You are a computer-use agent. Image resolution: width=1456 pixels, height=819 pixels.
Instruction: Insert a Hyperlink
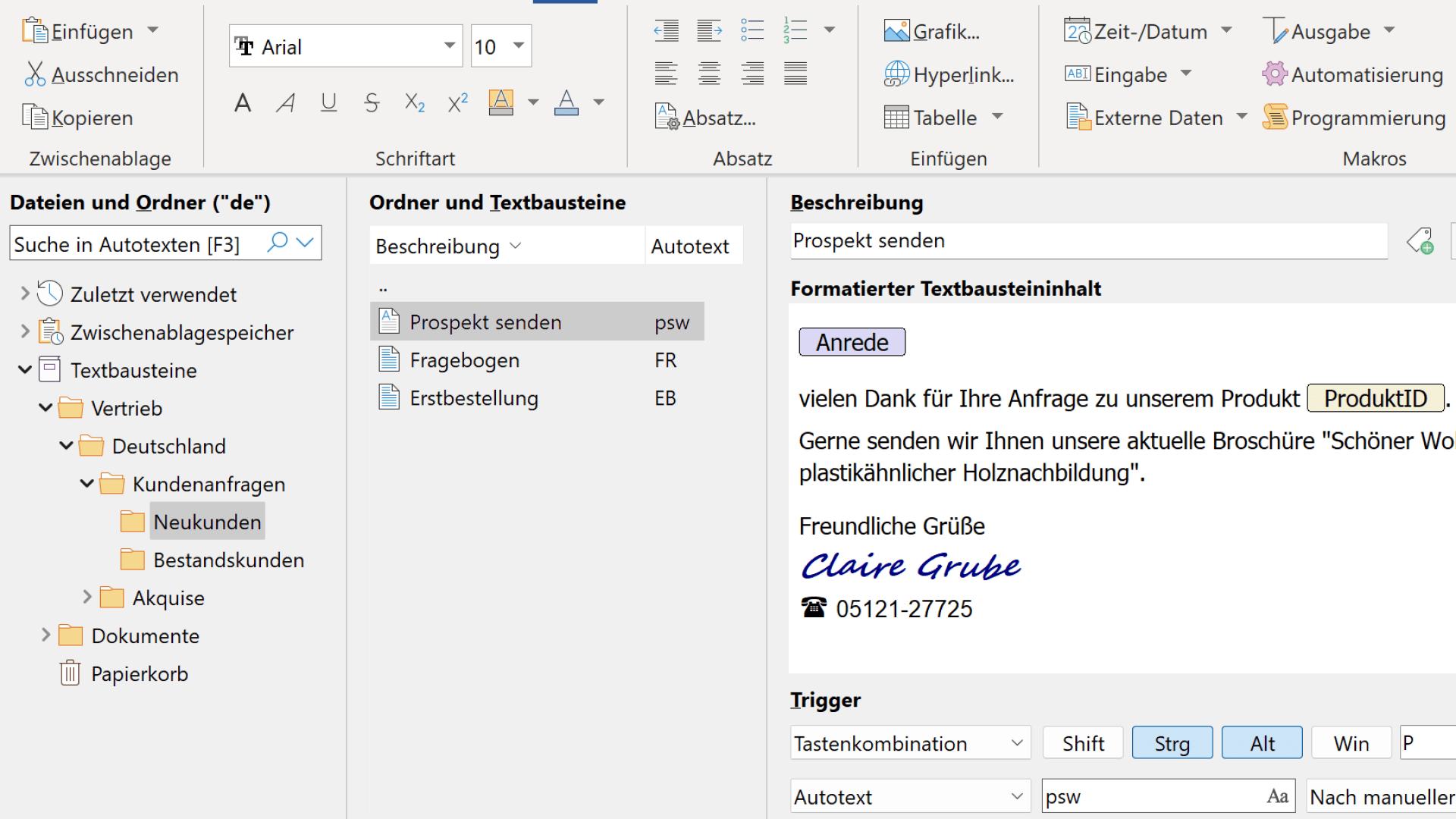[x=949, y=74]
